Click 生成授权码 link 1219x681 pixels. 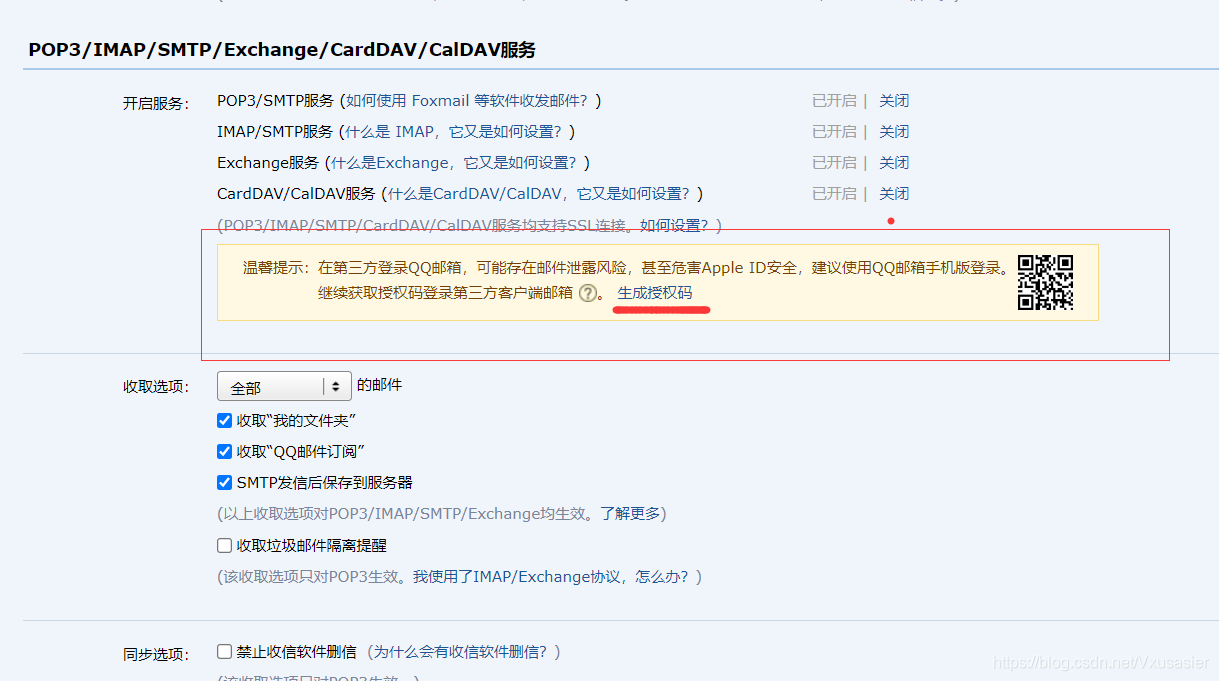click(x=654, y=293)
